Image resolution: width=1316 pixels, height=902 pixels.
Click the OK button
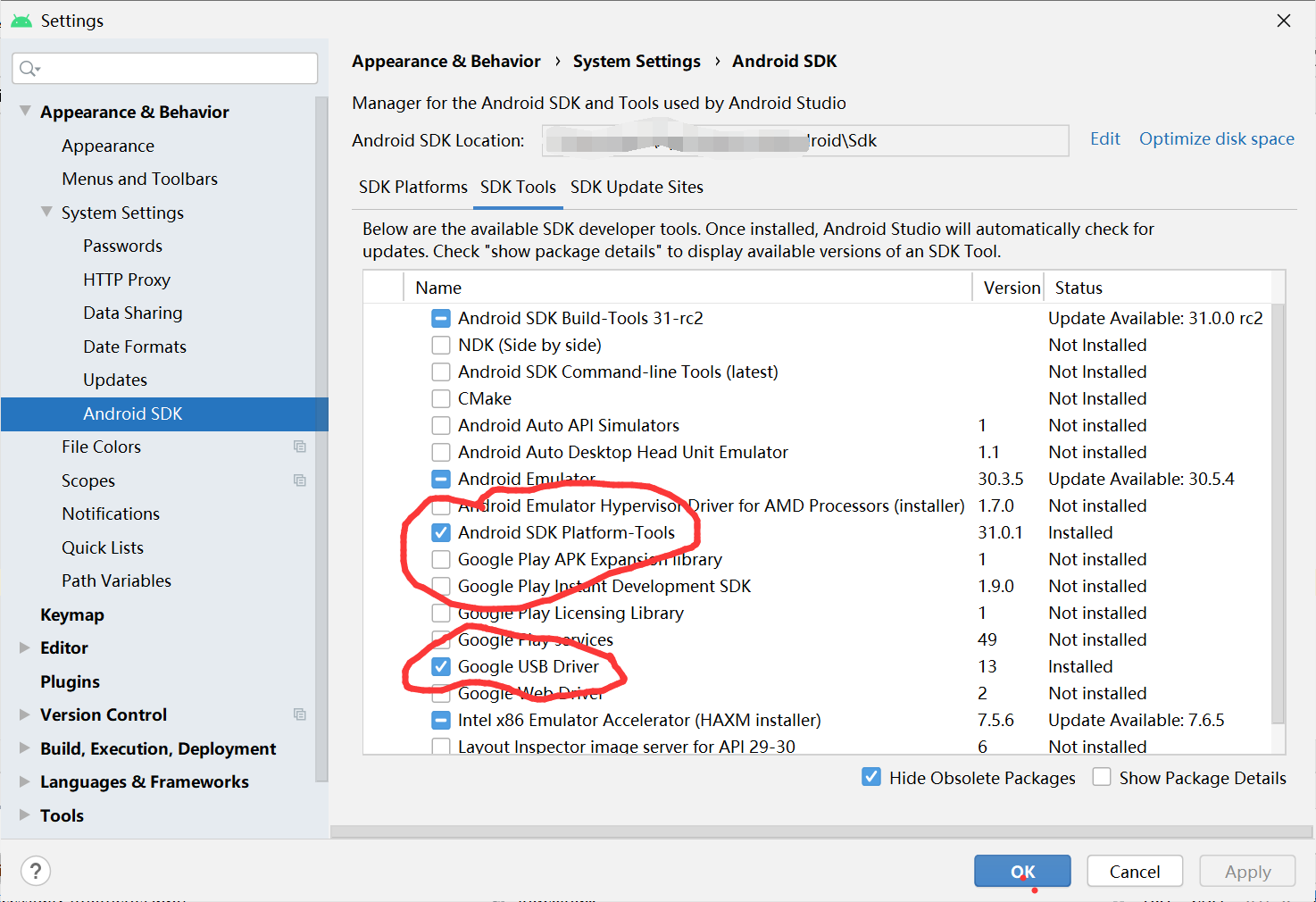pos(1022,871)
